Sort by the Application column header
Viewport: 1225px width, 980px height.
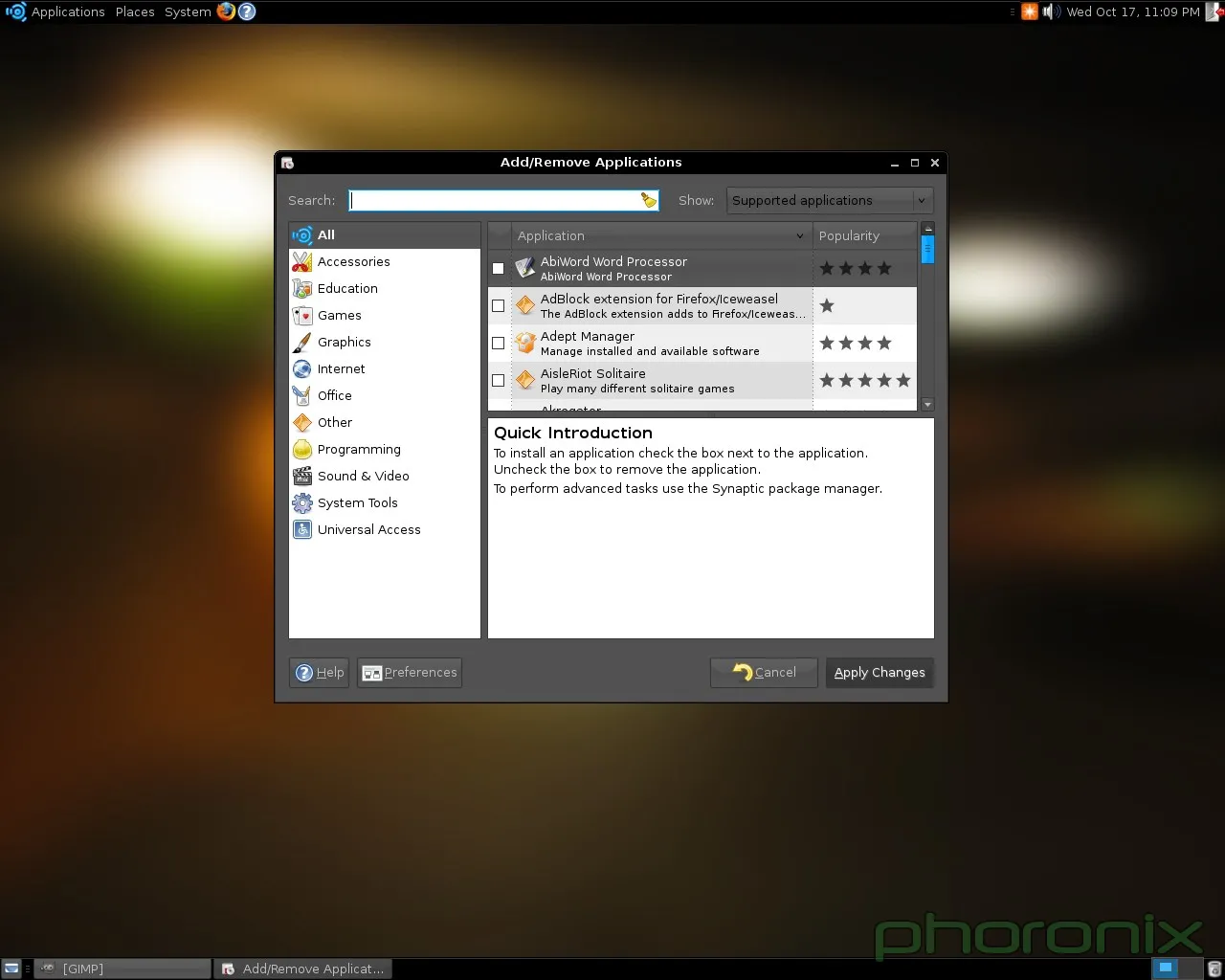pyautogui.click(x=661, y=235)
